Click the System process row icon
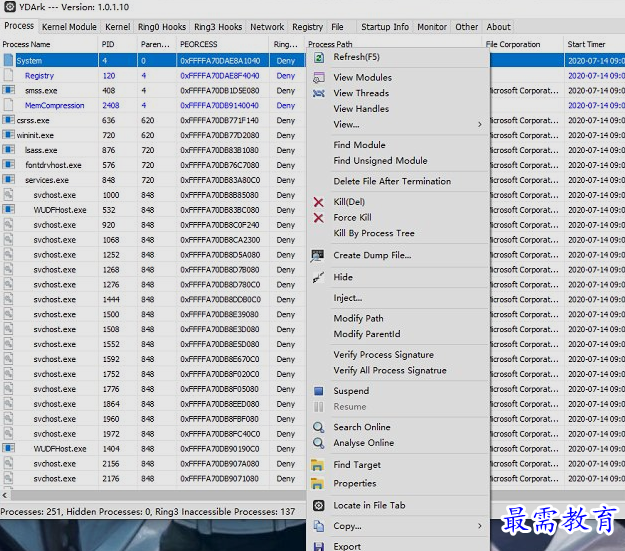 tap(8, 60)
